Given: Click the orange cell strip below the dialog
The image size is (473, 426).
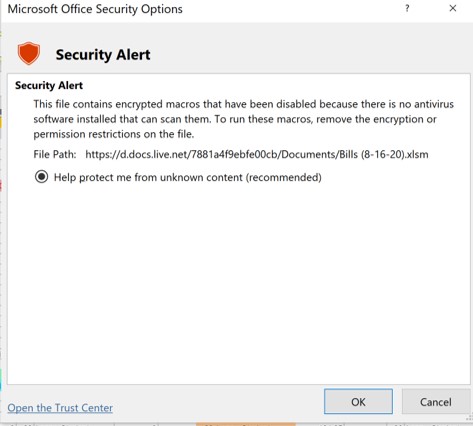Looking at the screenshot, I should click(x=246, y=424).
